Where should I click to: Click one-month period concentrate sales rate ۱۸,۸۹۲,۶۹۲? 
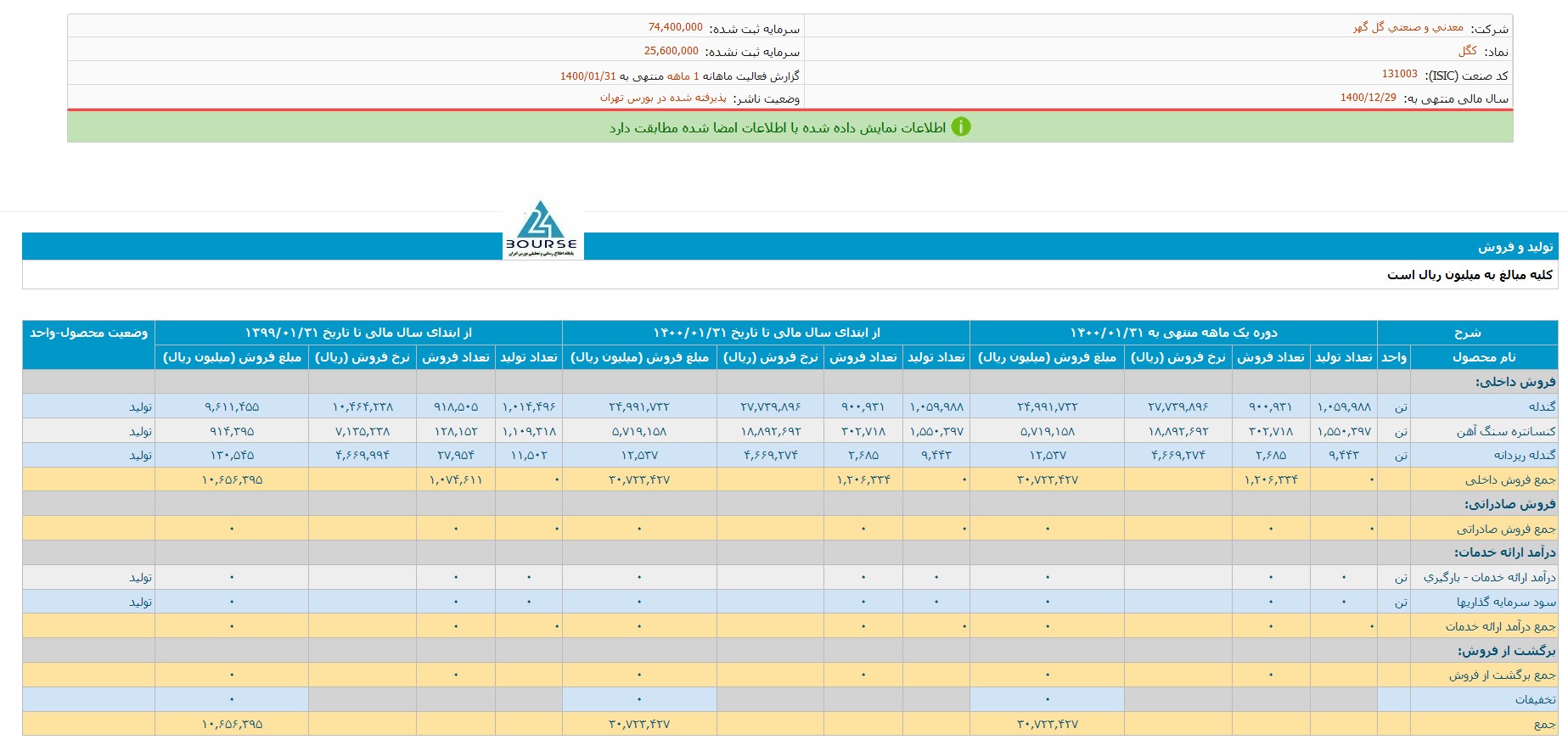tap(1177, 432)
